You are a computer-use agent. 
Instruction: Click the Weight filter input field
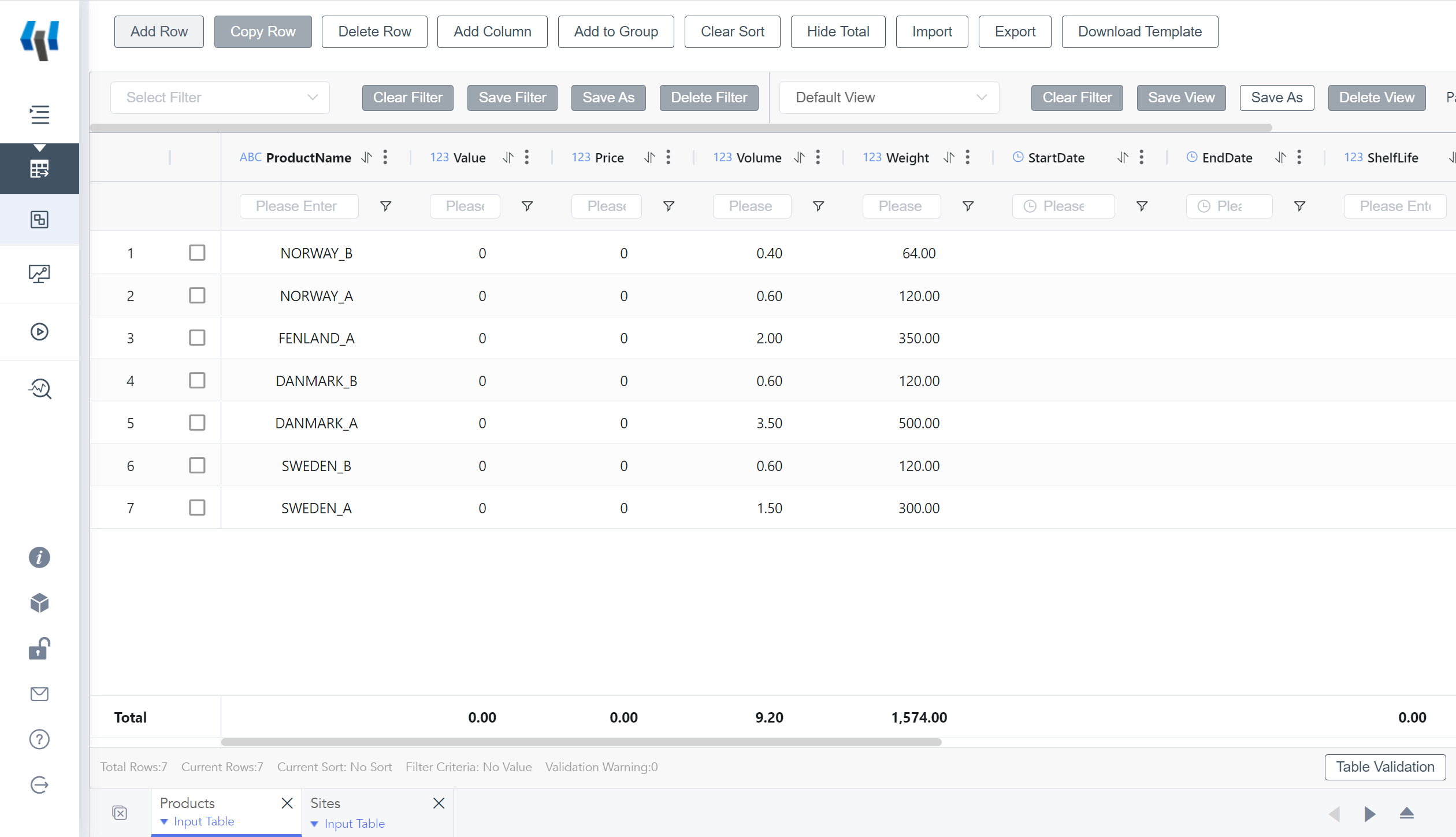[901, 206]
